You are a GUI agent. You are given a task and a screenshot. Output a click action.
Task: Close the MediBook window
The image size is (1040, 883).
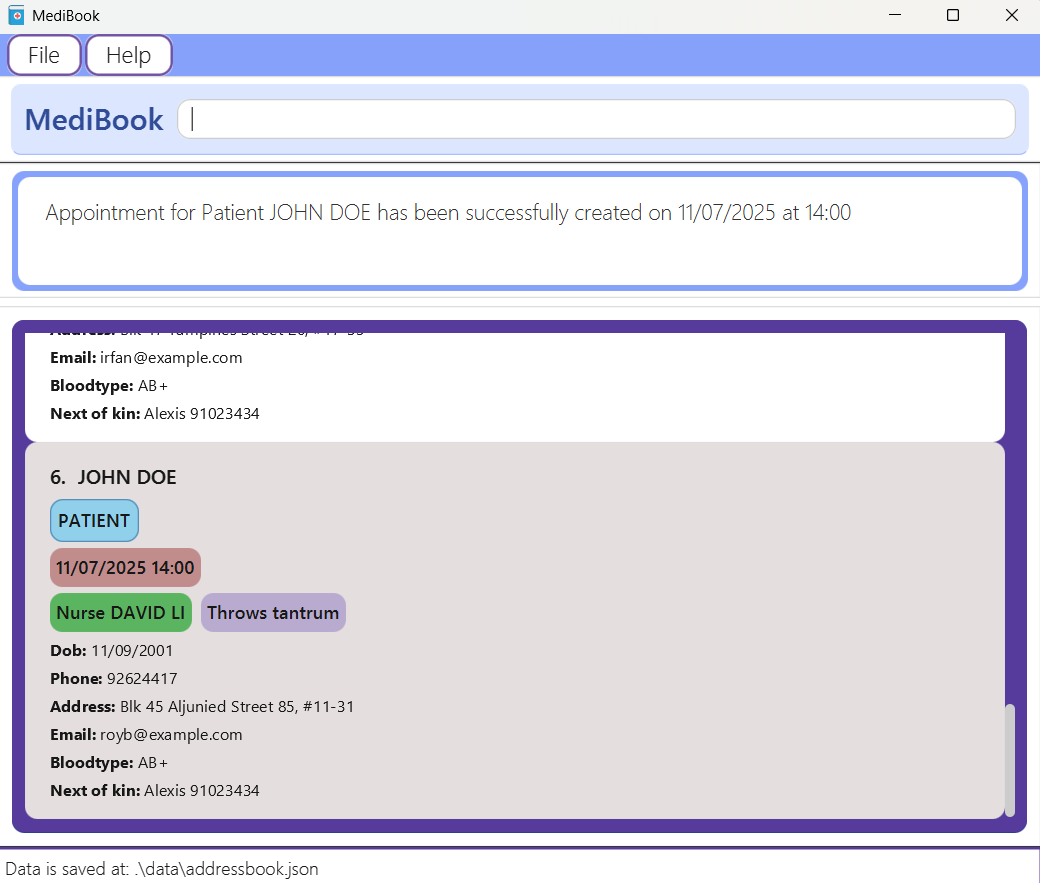[x=1011, y=15]
